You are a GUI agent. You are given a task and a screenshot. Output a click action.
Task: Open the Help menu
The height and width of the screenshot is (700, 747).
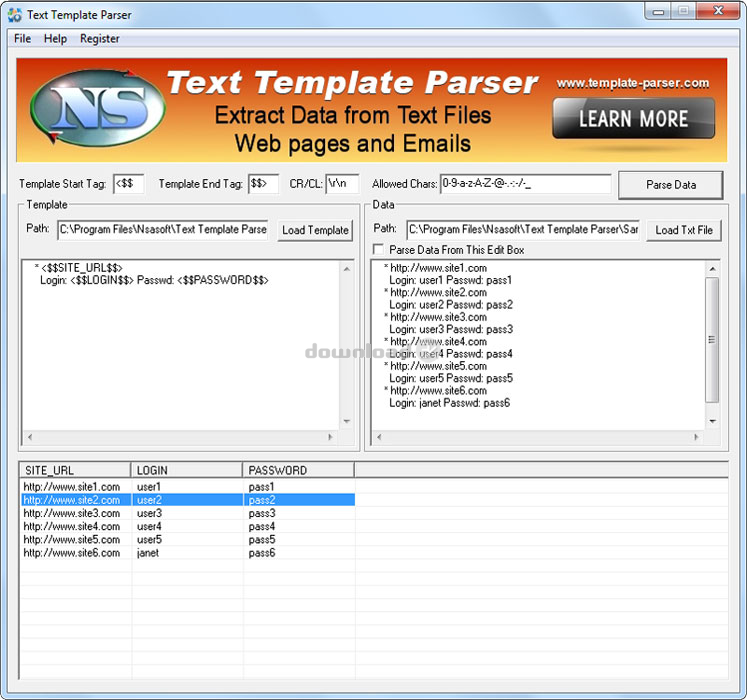click(x=55, y=38)
